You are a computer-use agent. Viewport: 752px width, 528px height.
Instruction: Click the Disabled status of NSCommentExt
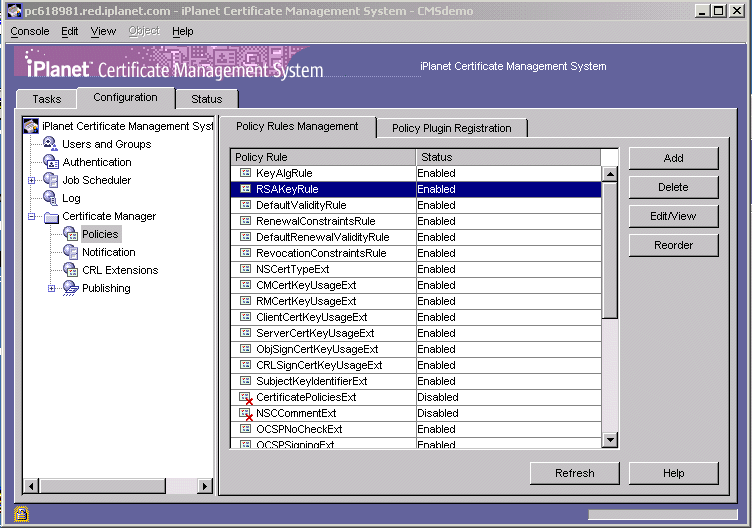(438, 413)
